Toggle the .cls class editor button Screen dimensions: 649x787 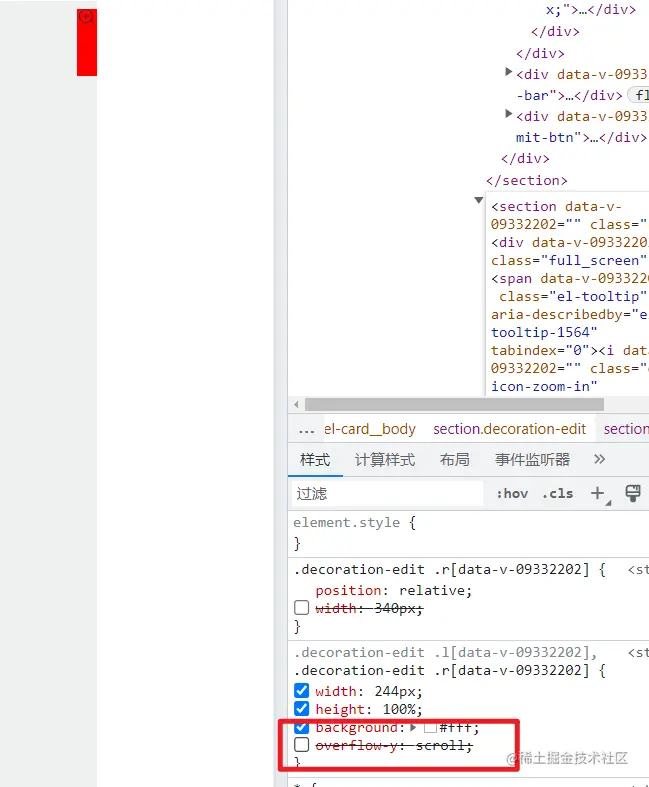click(557, 494)
